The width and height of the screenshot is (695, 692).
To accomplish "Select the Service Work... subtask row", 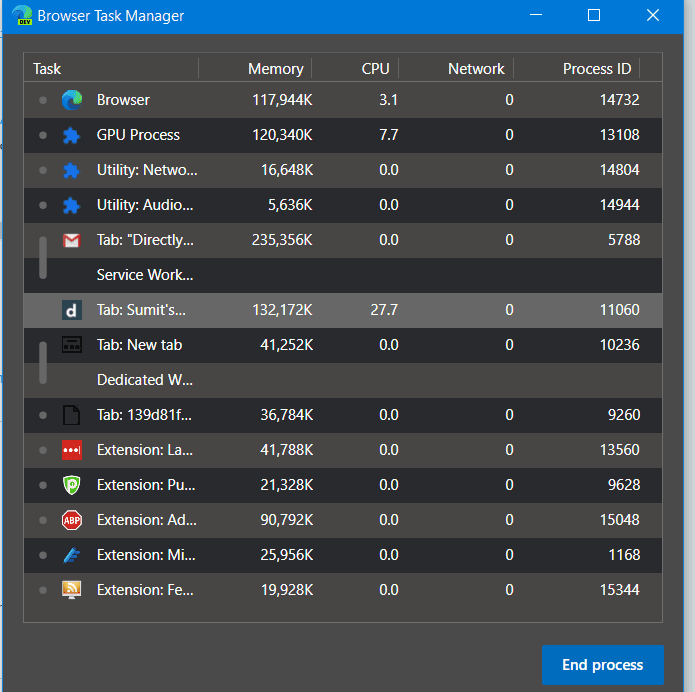I will click(x=343, y=275).
